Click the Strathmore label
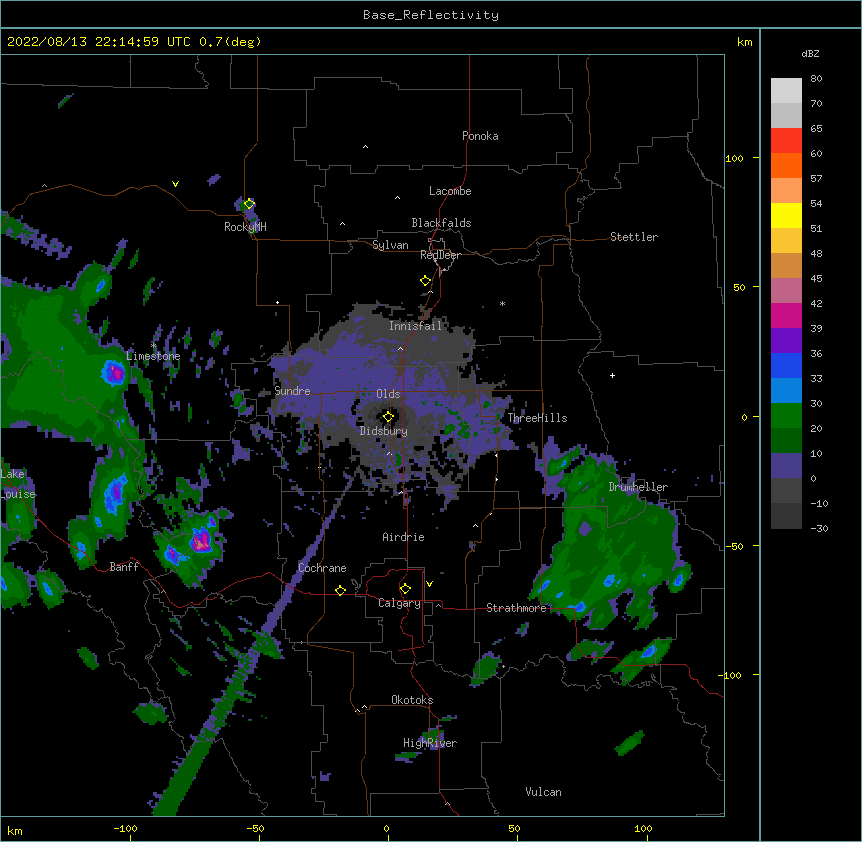The image size is (862, 842). 516,608
